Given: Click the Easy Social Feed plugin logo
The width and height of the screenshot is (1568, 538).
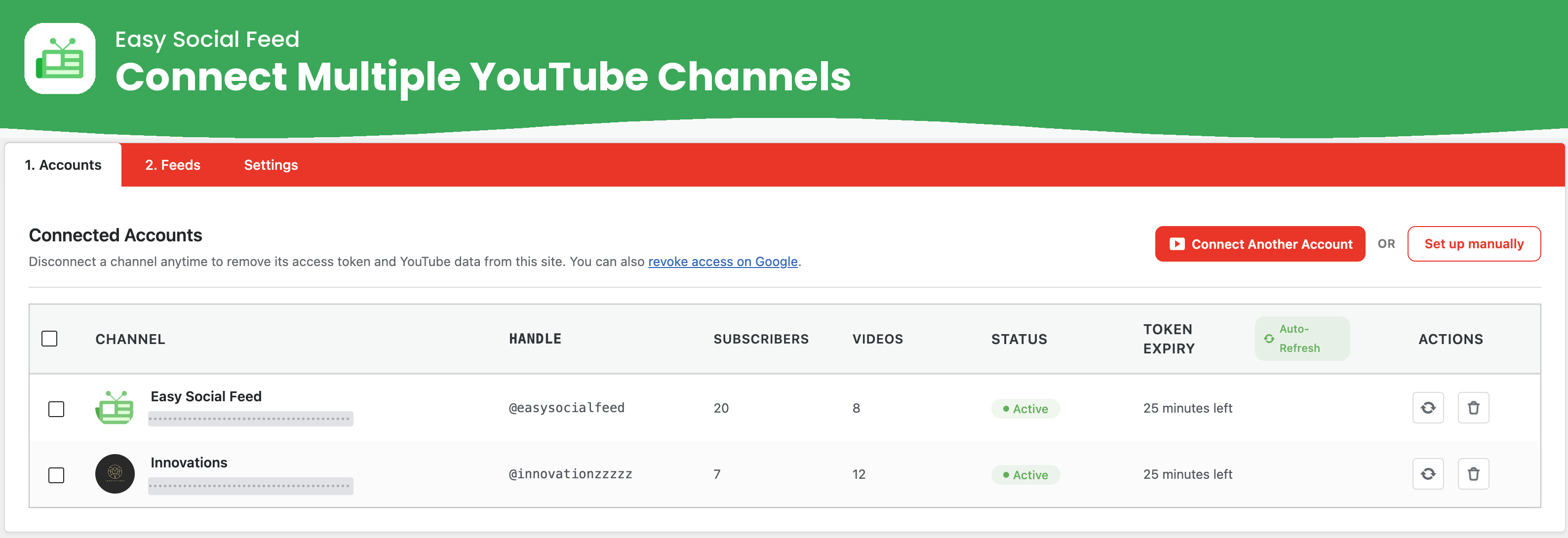Looking at the screenshot, I should pos(60,58).
